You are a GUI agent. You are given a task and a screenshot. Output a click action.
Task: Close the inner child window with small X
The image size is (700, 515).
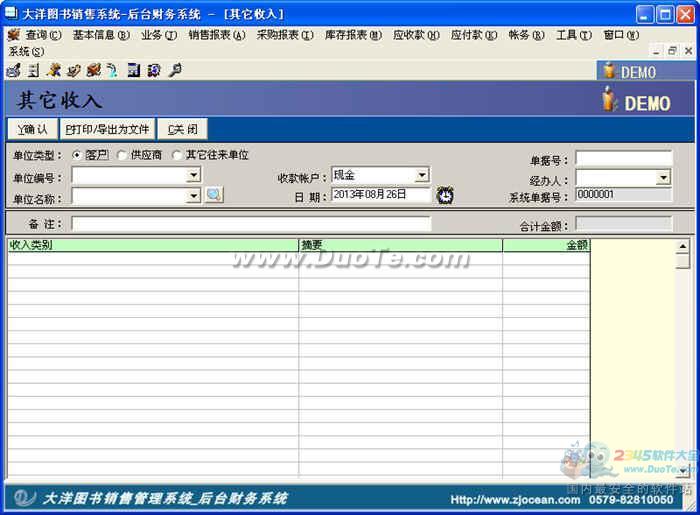688,51
